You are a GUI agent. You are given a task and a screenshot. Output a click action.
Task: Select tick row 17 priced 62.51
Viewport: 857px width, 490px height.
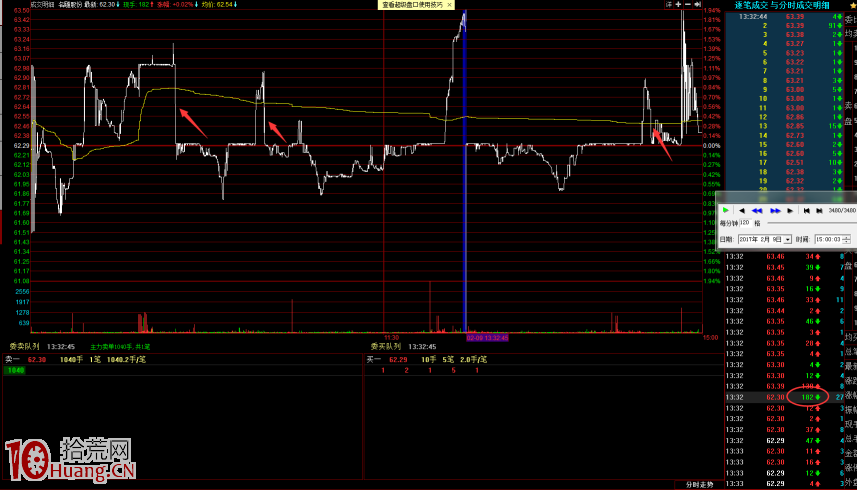click(784, 162)
